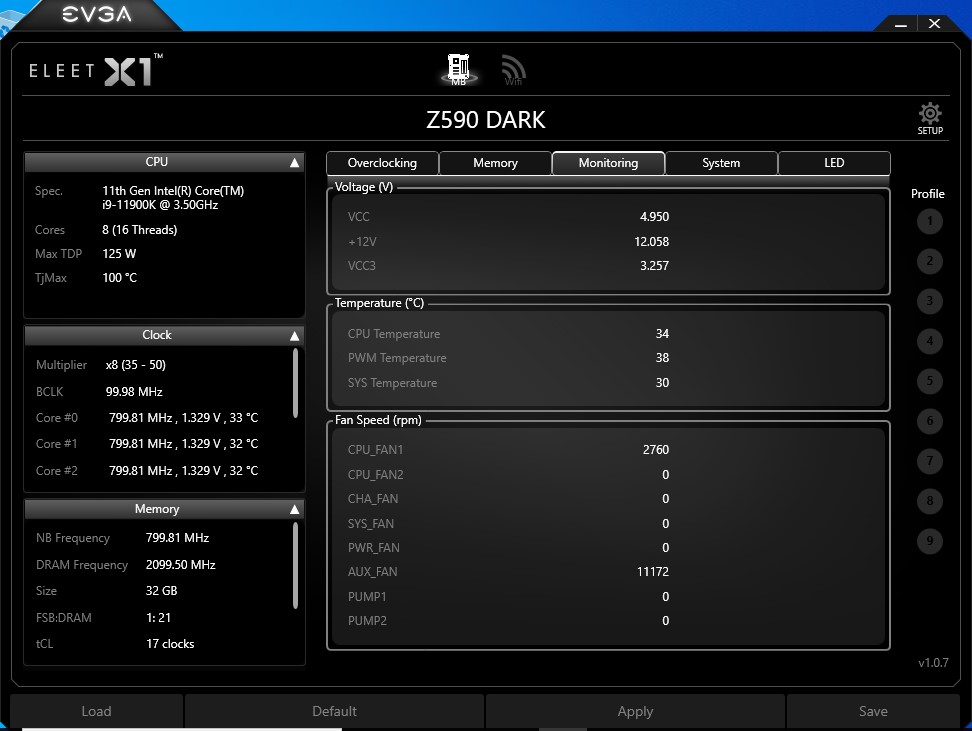Select profile slot 7

click(x=929, y=461)
